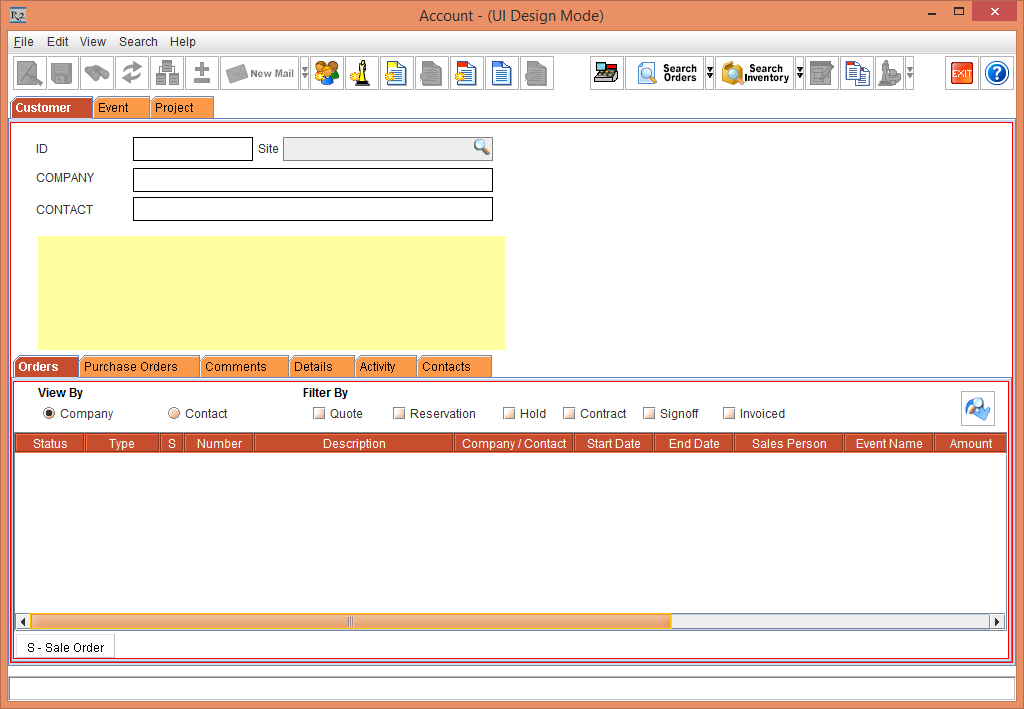Click the S - Sale Order button
Viewport: 1024px width, 709px height.
click(64, 647)
